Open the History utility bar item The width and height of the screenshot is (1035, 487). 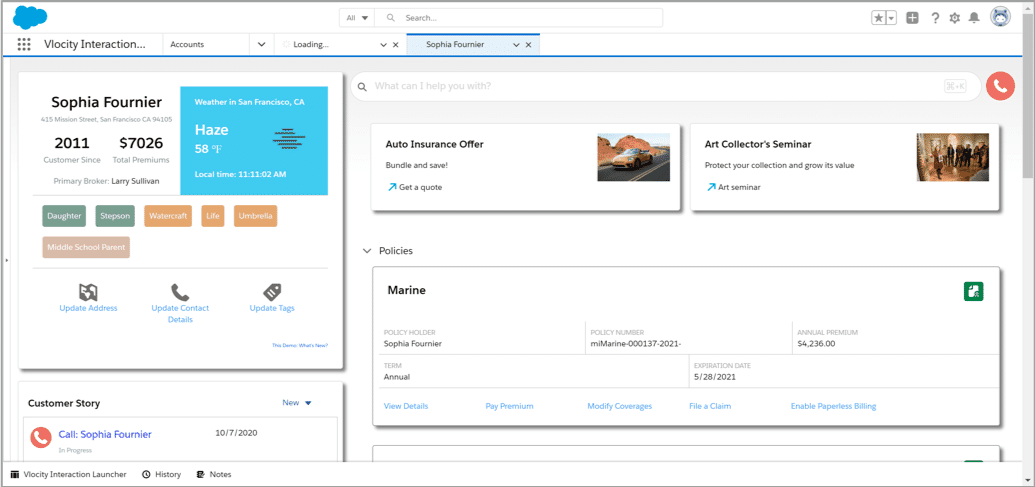161,474
